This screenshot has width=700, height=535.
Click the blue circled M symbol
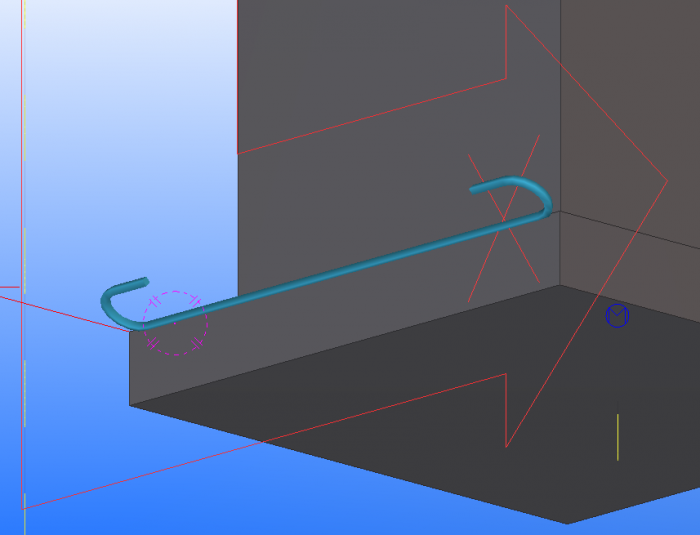click(x=617, y=316)
